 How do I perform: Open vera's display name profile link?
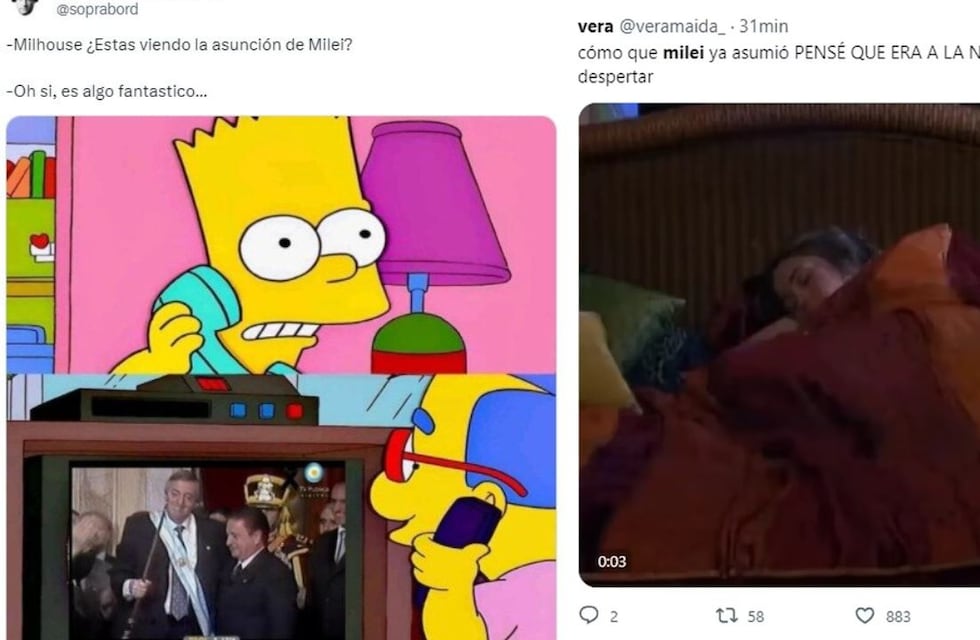click(595, 26)
